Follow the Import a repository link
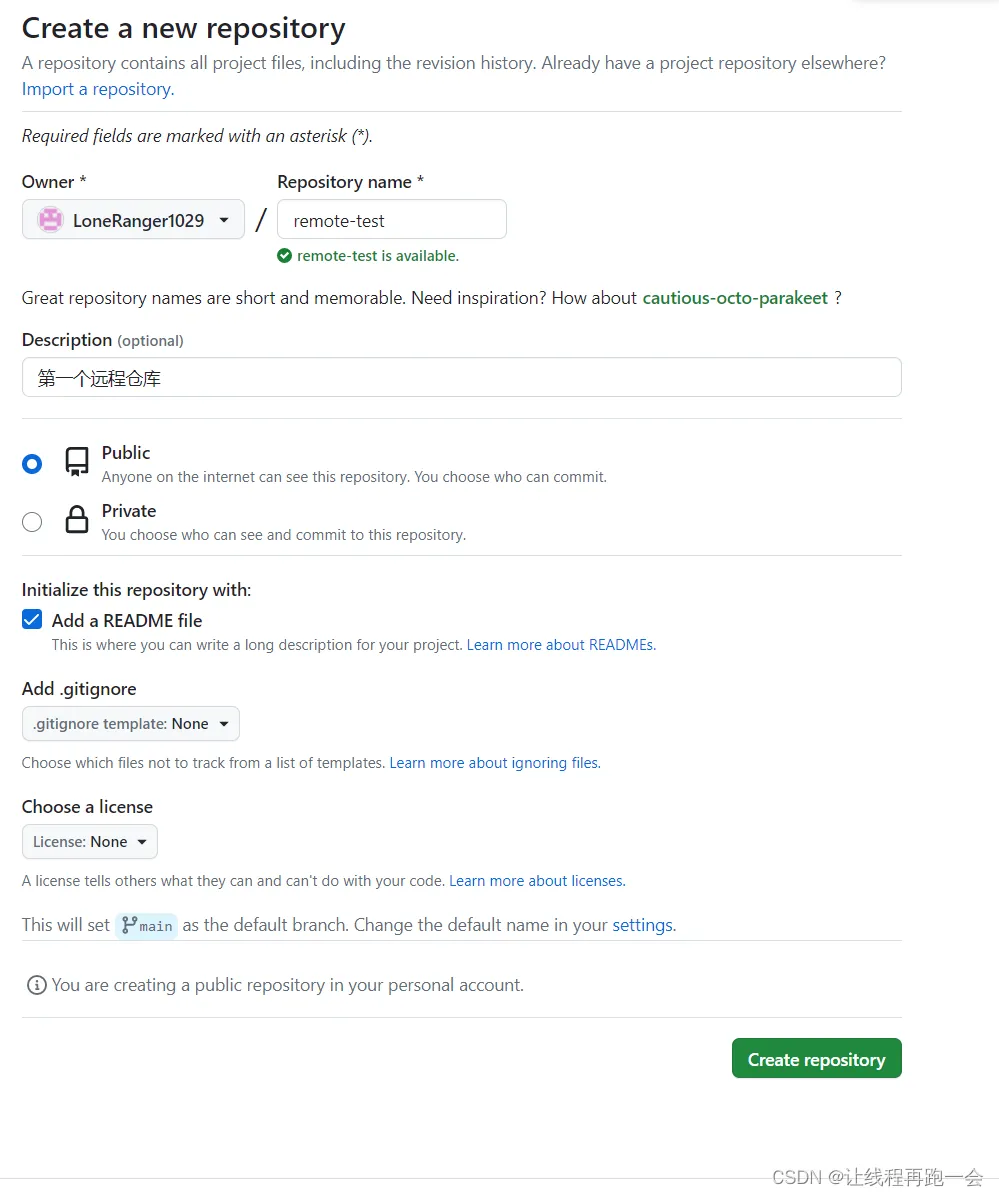This screenshot has width=999, height=1196. [x=98, y=89]
